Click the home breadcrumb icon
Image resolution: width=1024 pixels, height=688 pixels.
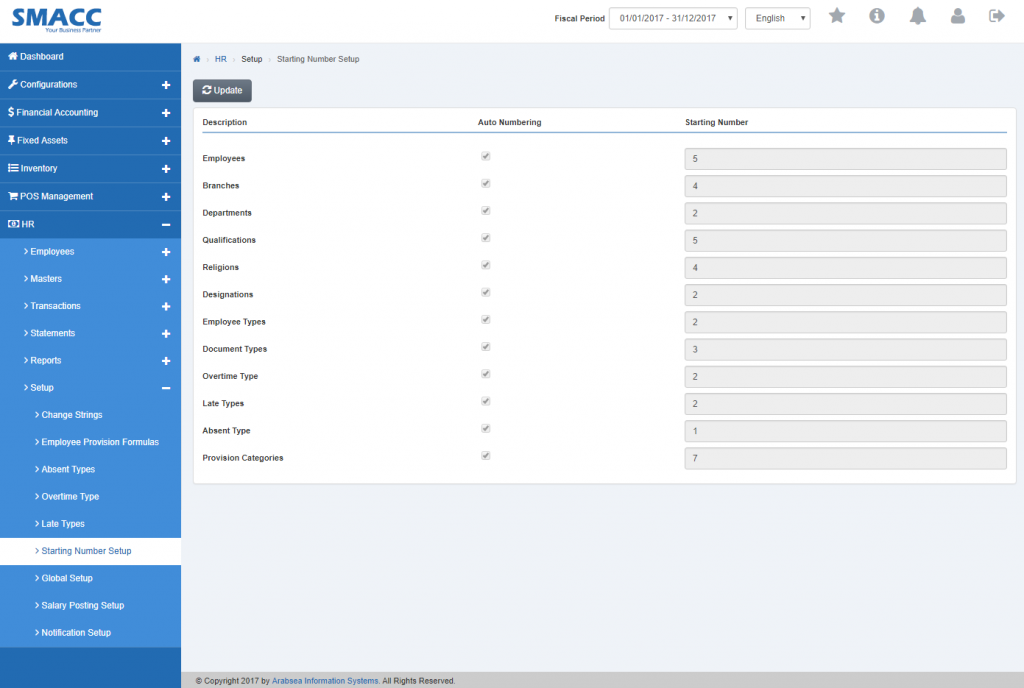click(197, 59)
